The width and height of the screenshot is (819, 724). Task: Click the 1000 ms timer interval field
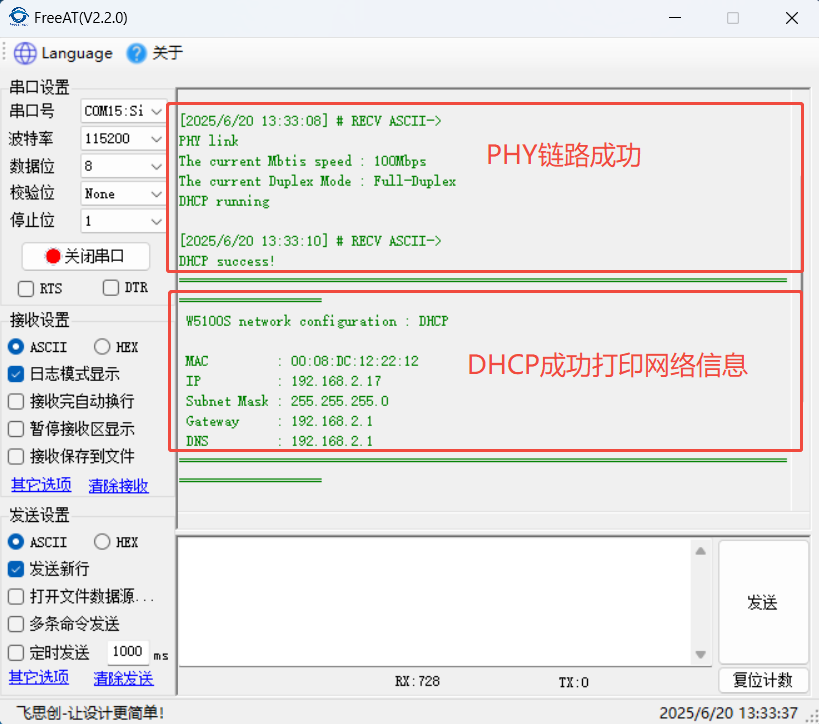pos(128,651)
